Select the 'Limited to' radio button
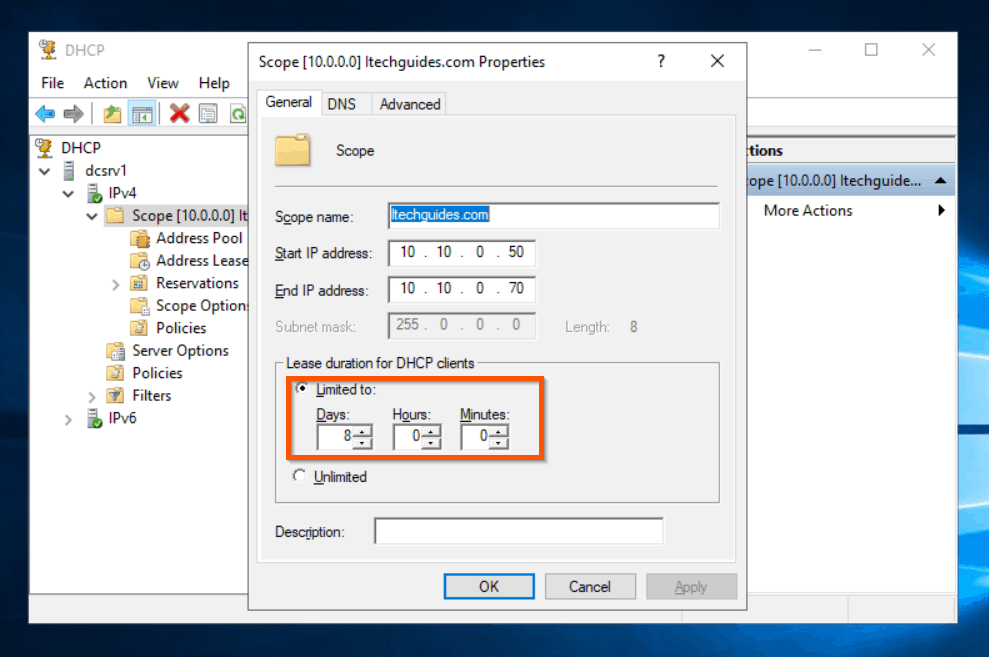Screen dimensions: 989x657 pos(301,389)
